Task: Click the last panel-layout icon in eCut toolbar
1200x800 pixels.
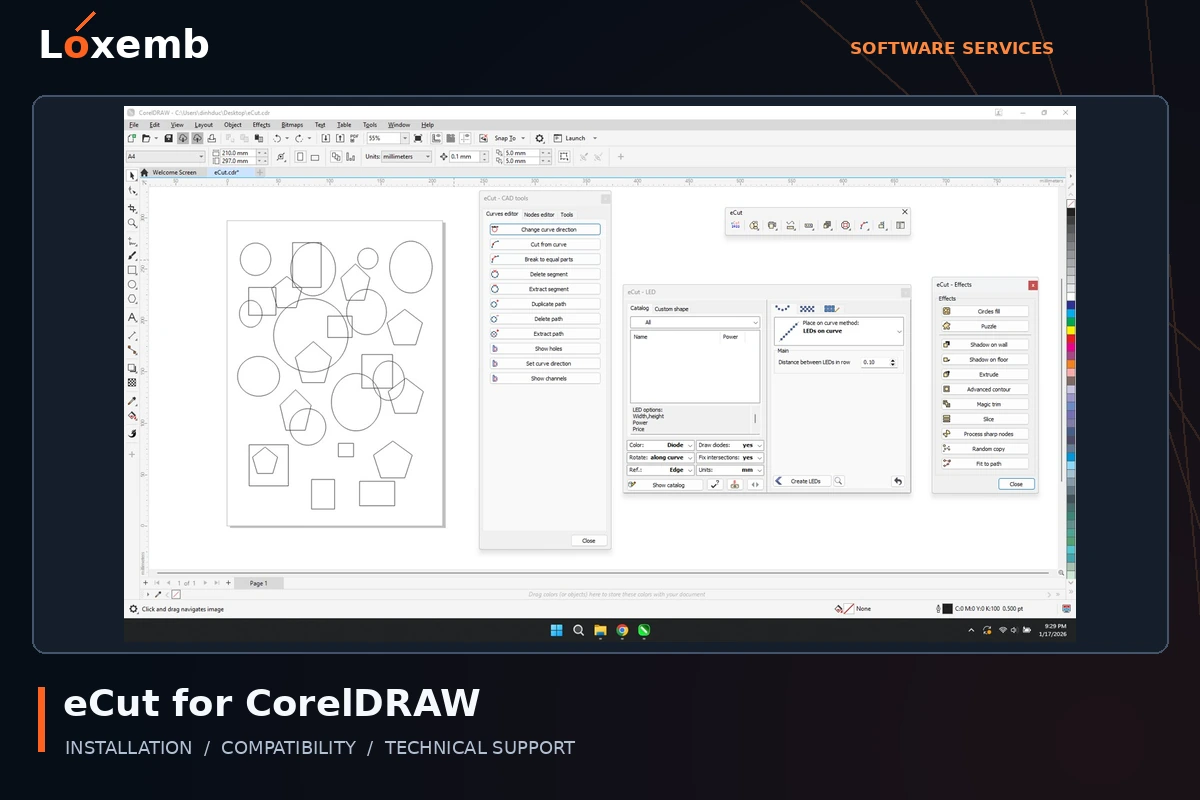Action: pyautogui.click(x=900, y=225)
